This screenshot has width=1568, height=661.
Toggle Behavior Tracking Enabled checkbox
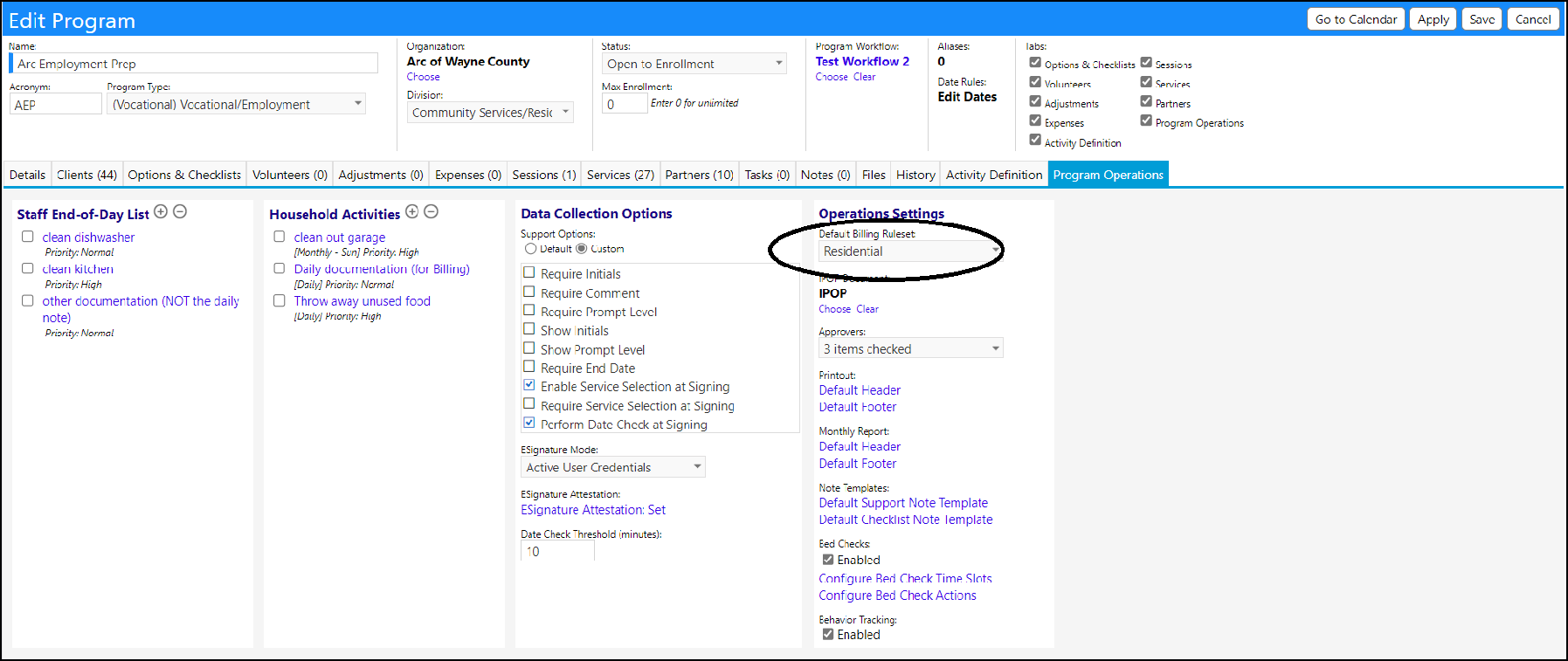click(828, 635)
